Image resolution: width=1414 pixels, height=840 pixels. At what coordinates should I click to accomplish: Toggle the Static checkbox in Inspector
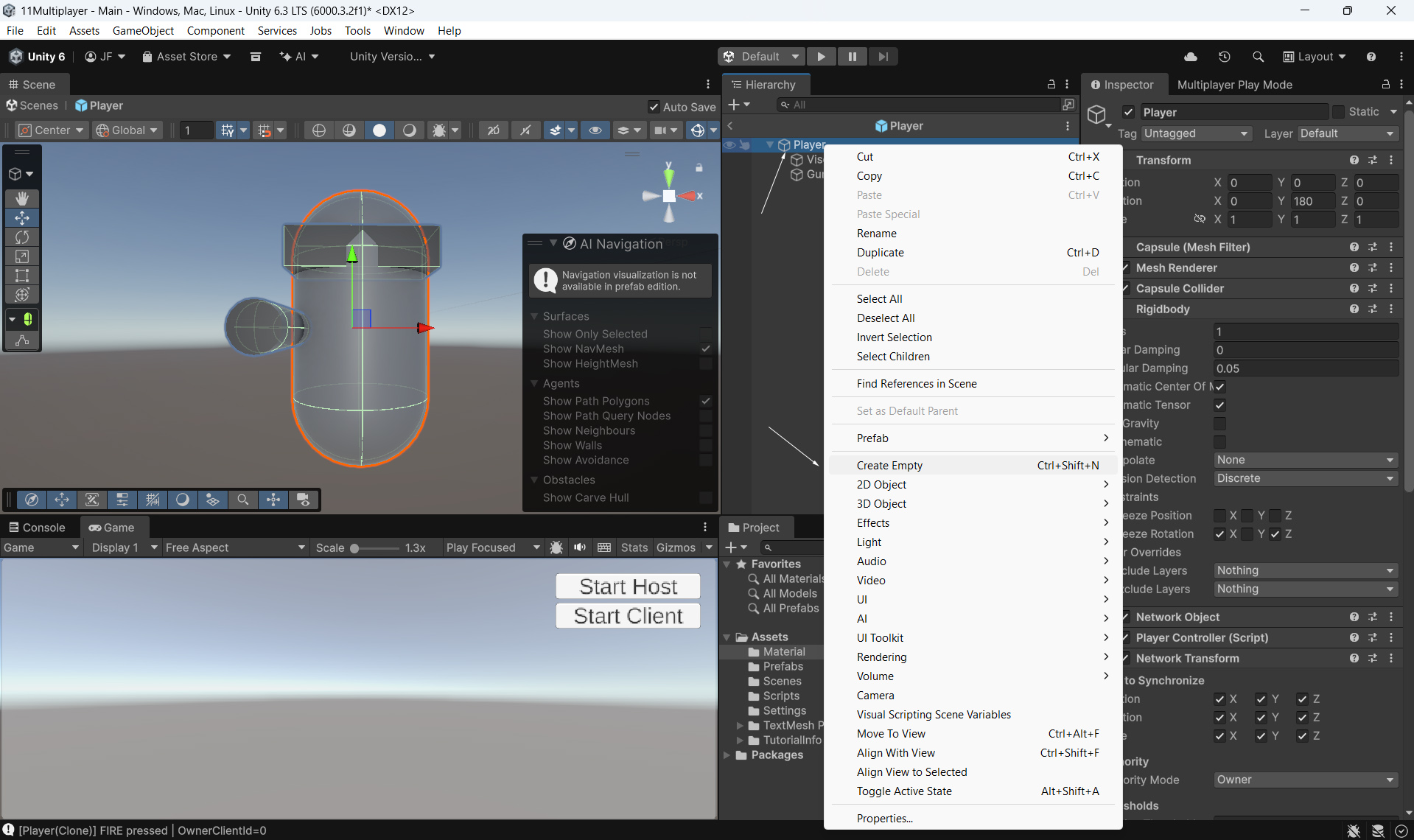(x=1338, y=112)
